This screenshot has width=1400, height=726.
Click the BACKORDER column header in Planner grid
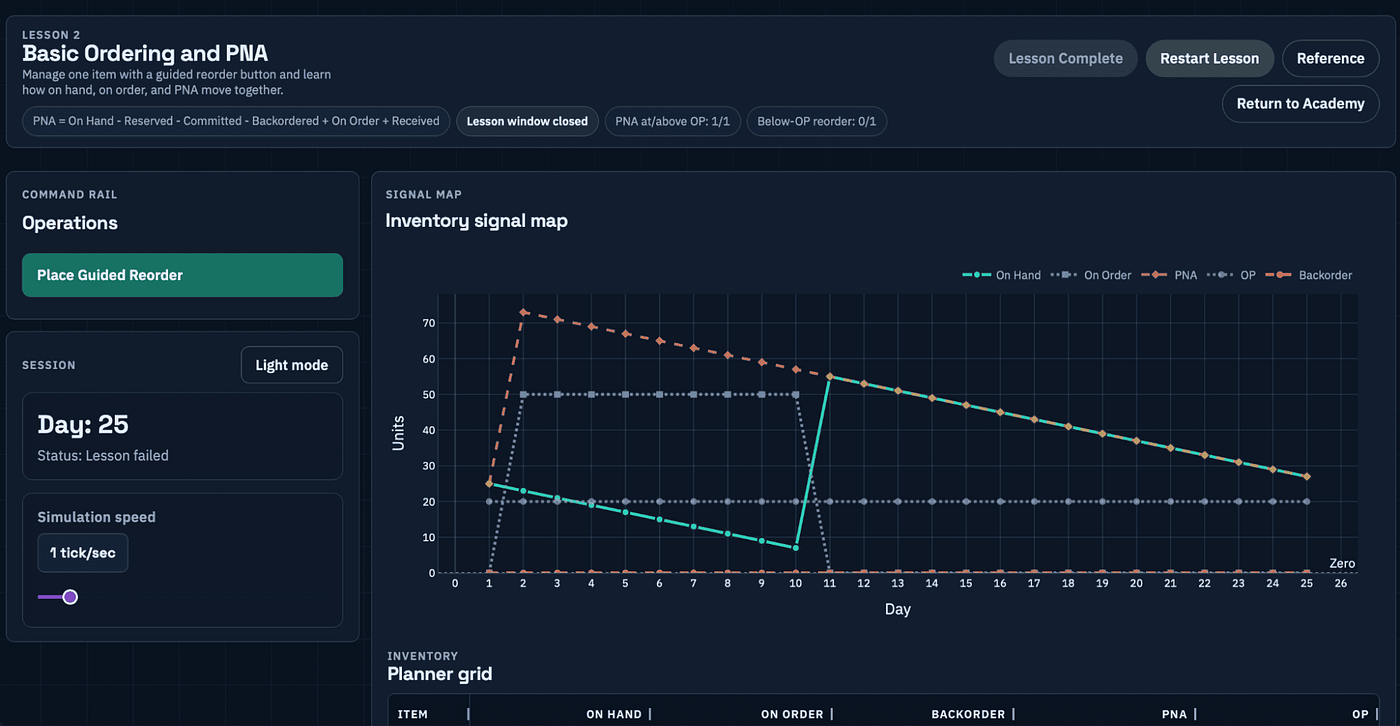click(968, 714)
